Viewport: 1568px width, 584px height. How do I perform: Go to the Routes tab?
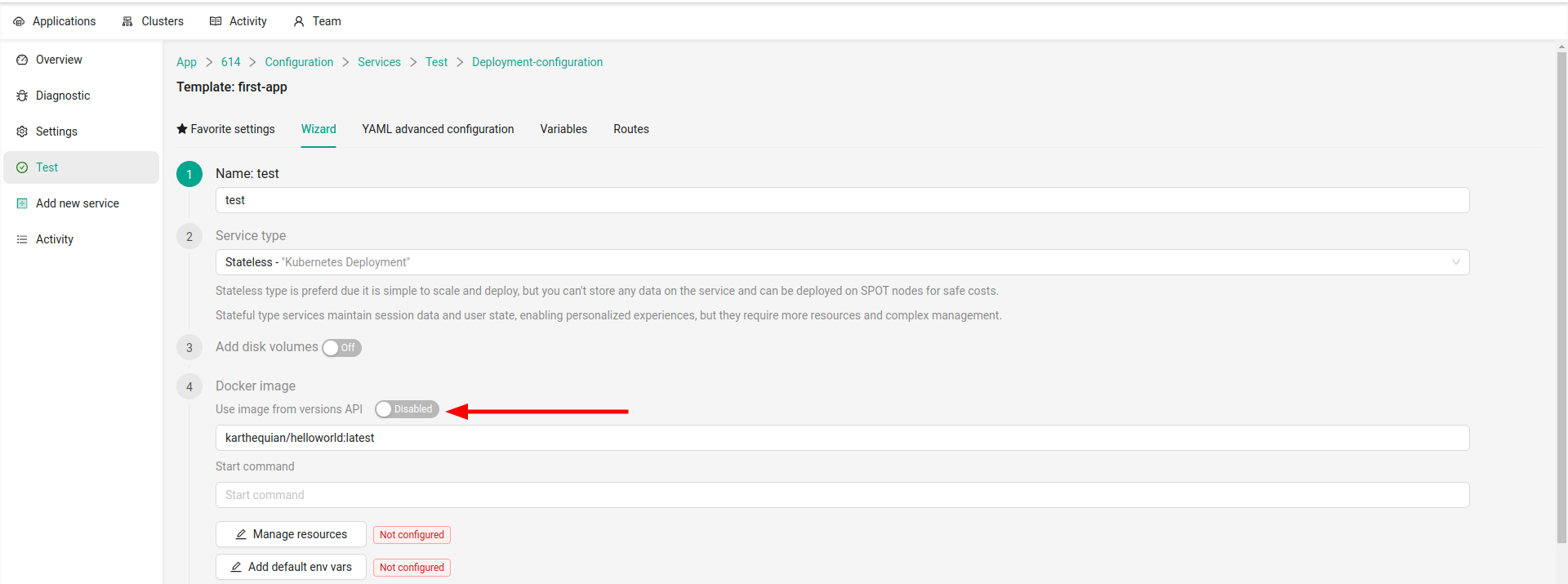pos(631,129)
